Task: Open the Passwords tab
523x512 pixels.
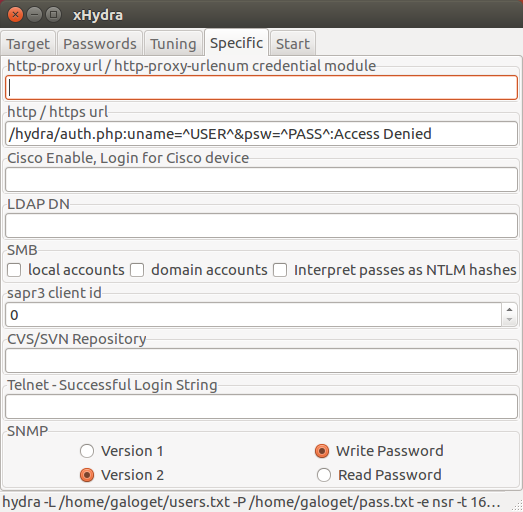Action: pos(100,43)
